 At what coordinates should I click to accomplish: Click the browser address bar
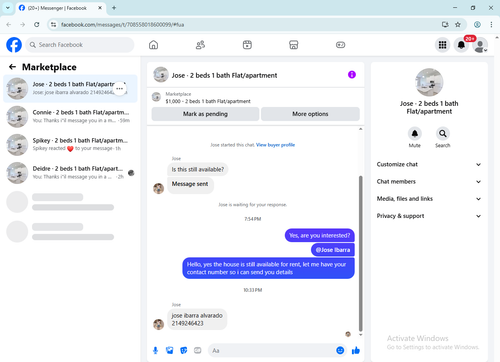point(247,25)
